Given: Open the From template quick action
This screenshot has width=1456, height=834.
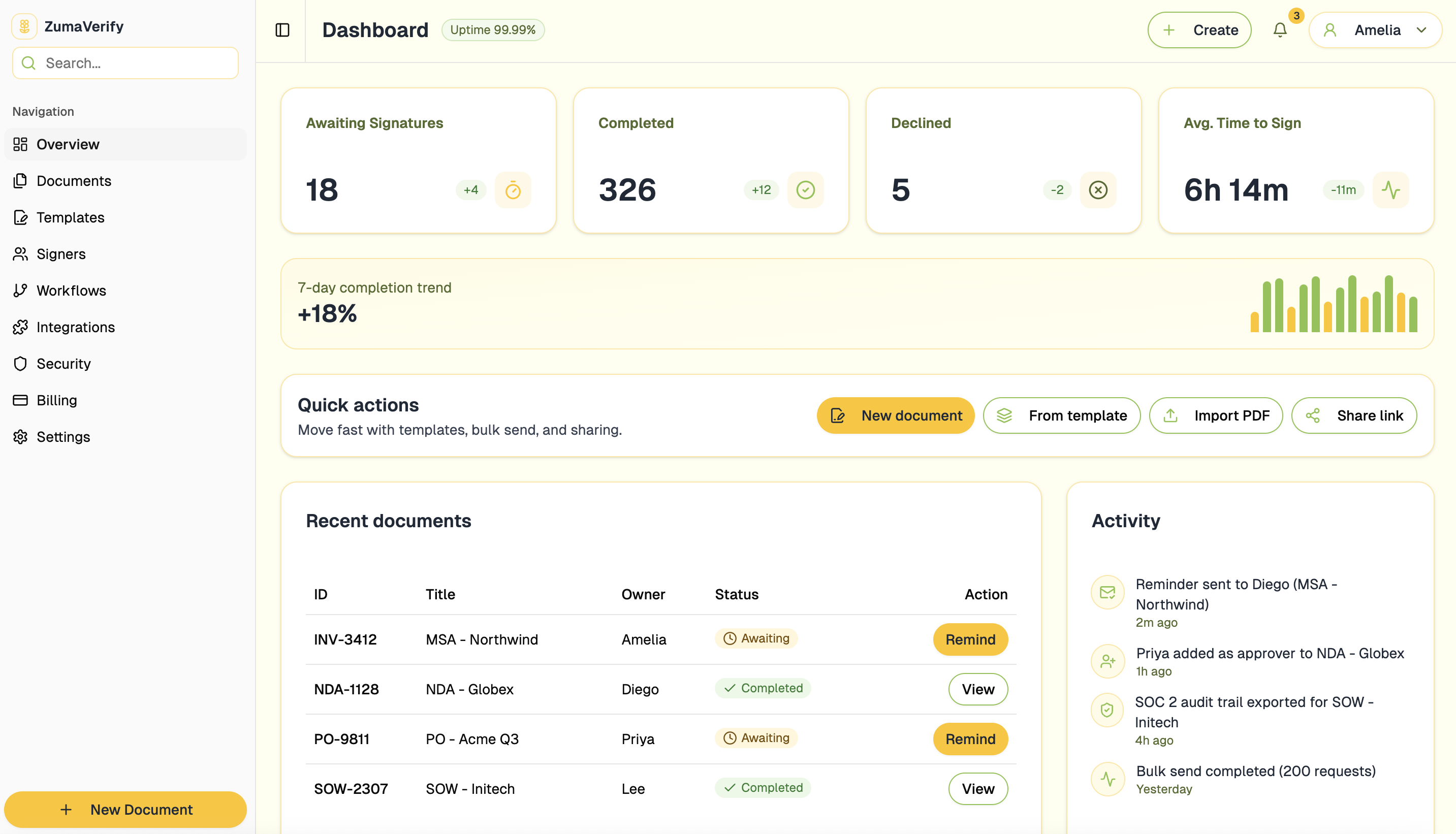Looking at the screenshot, I should pyautogui.click(x=1061, y=415).
